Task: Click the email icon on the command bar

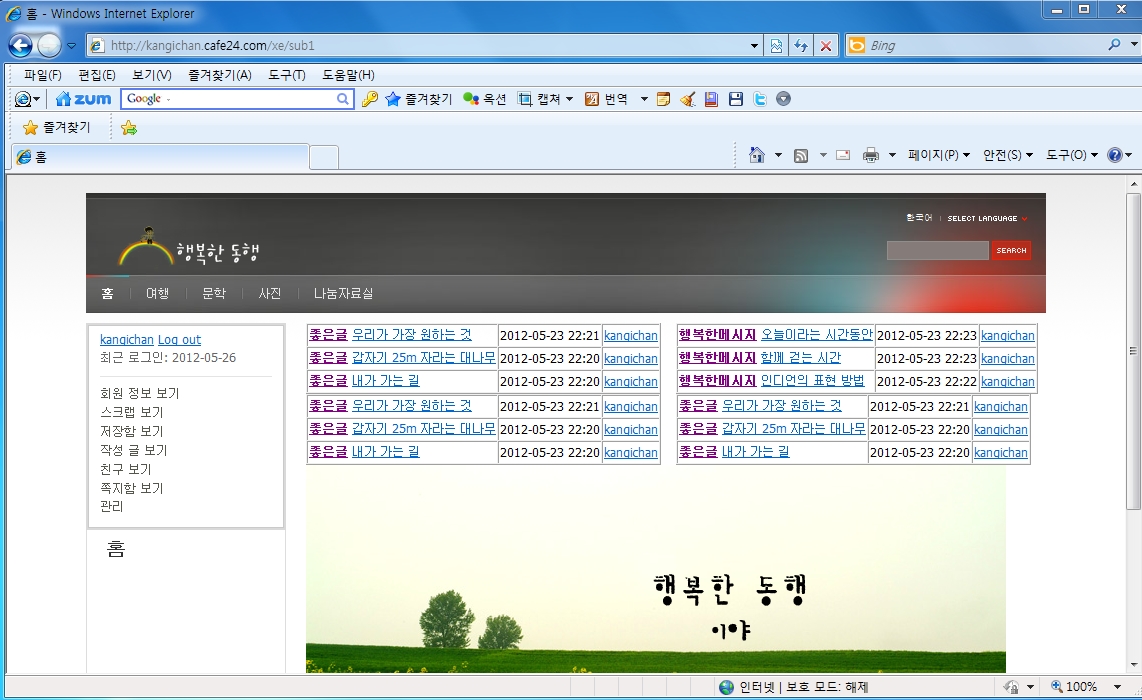Action: 841,155
